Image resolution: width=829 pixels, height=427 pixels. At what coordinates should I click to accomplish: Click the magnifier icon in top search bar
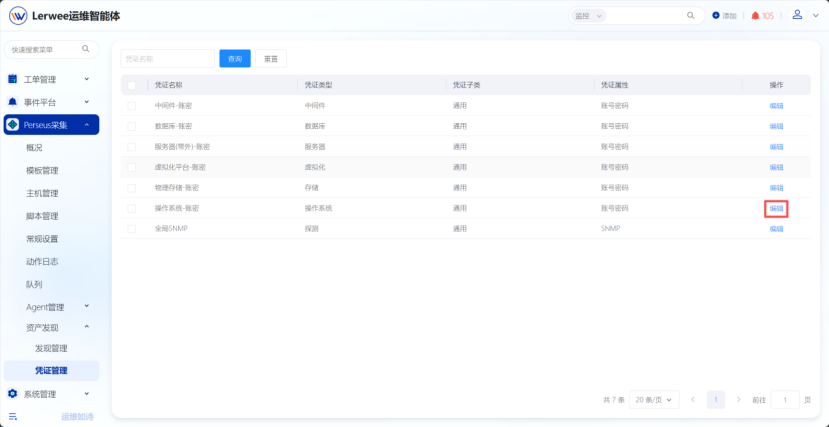coord(690,16)
